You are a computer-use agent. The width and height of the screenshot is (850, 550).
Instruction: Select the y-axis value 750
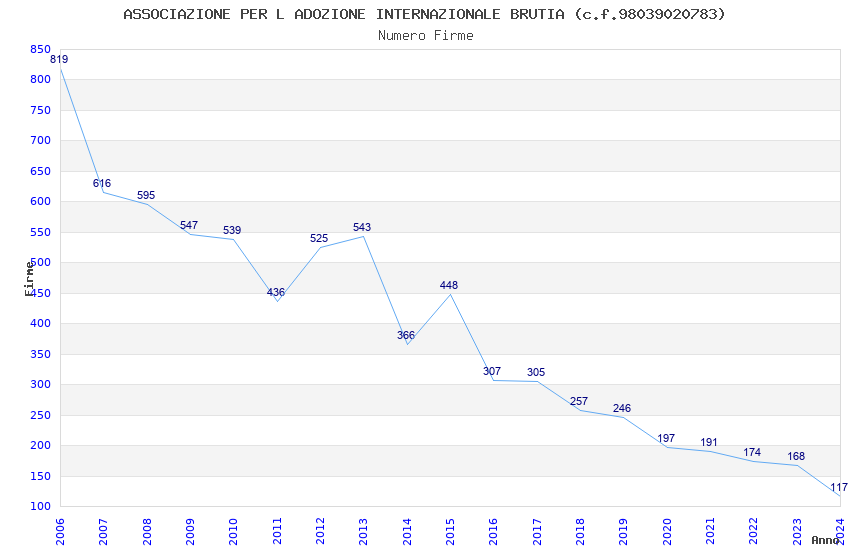(x=40, y=110)
